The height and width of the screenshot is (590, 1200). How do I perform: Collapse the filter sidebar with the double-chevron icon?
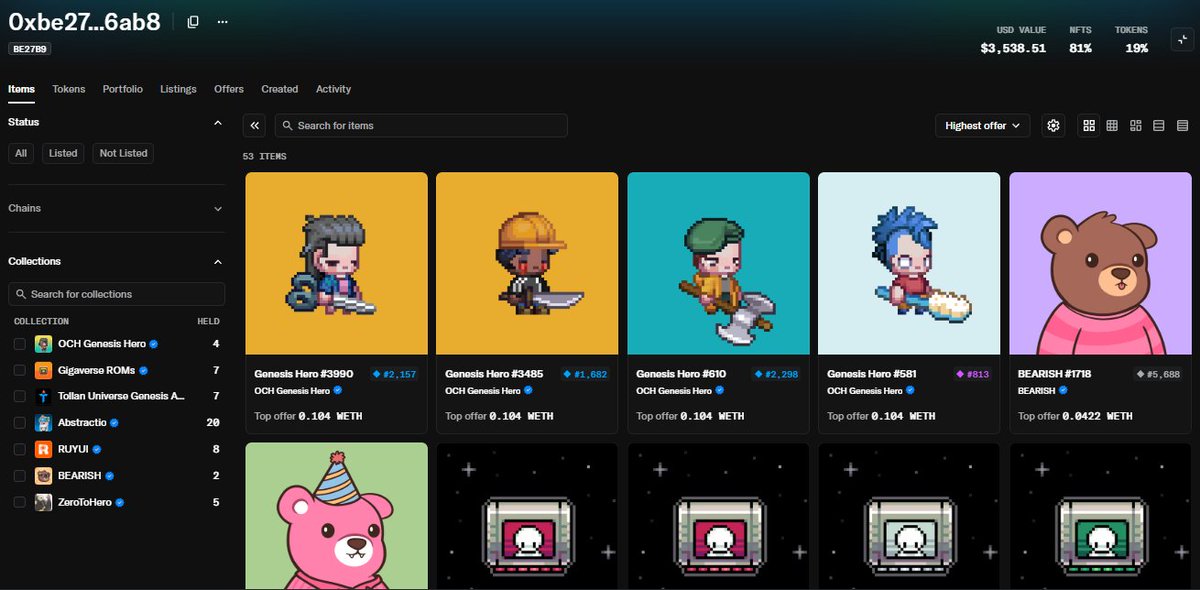point(255,125)
